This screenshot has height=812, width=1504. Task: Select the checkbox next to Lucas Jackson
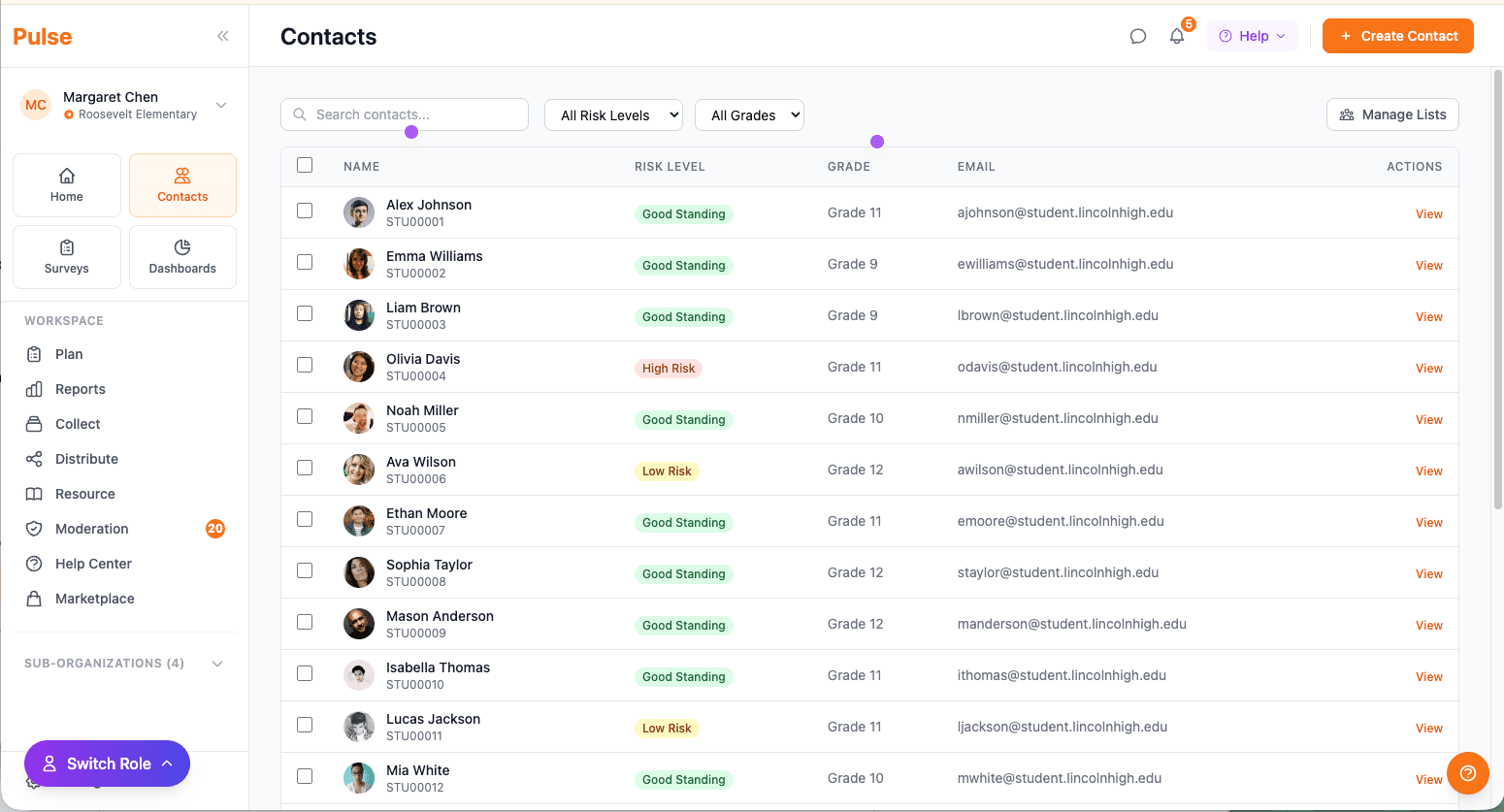305,725
